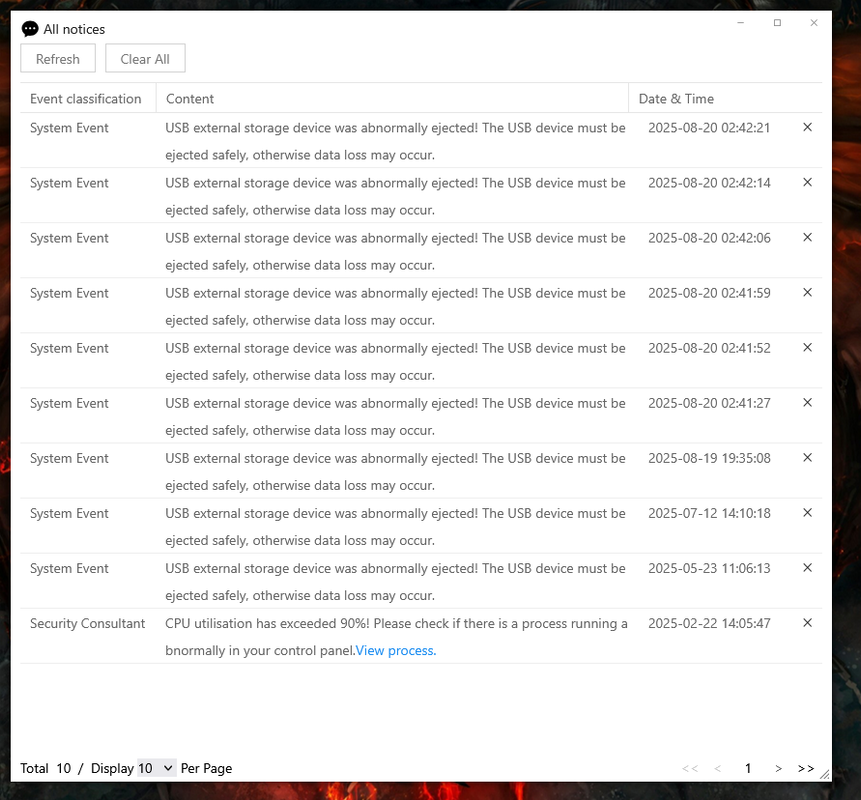Select the timestamp 2025-08-19 19:35:08

pyautogui.click(x=709, y=458)
